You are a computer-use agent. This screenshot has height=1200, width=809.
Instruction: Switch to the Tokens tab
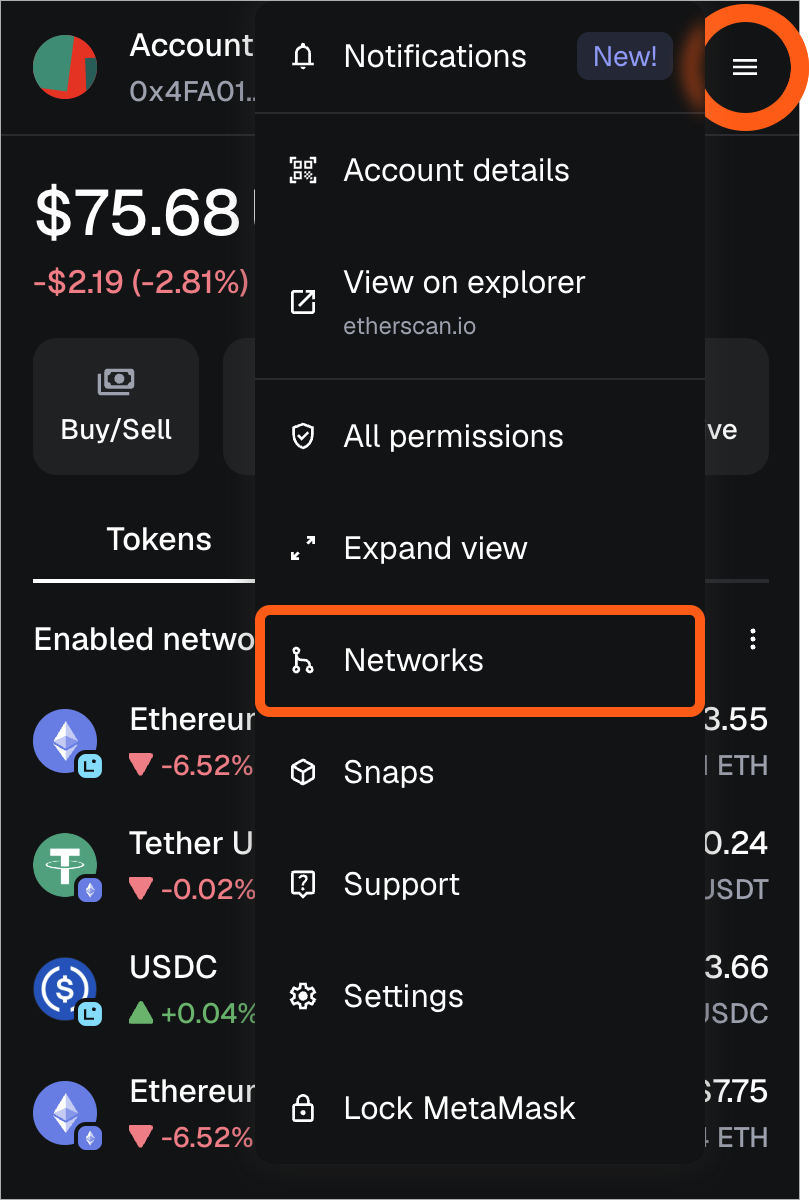pyautogui.click(x=159, y=540)
